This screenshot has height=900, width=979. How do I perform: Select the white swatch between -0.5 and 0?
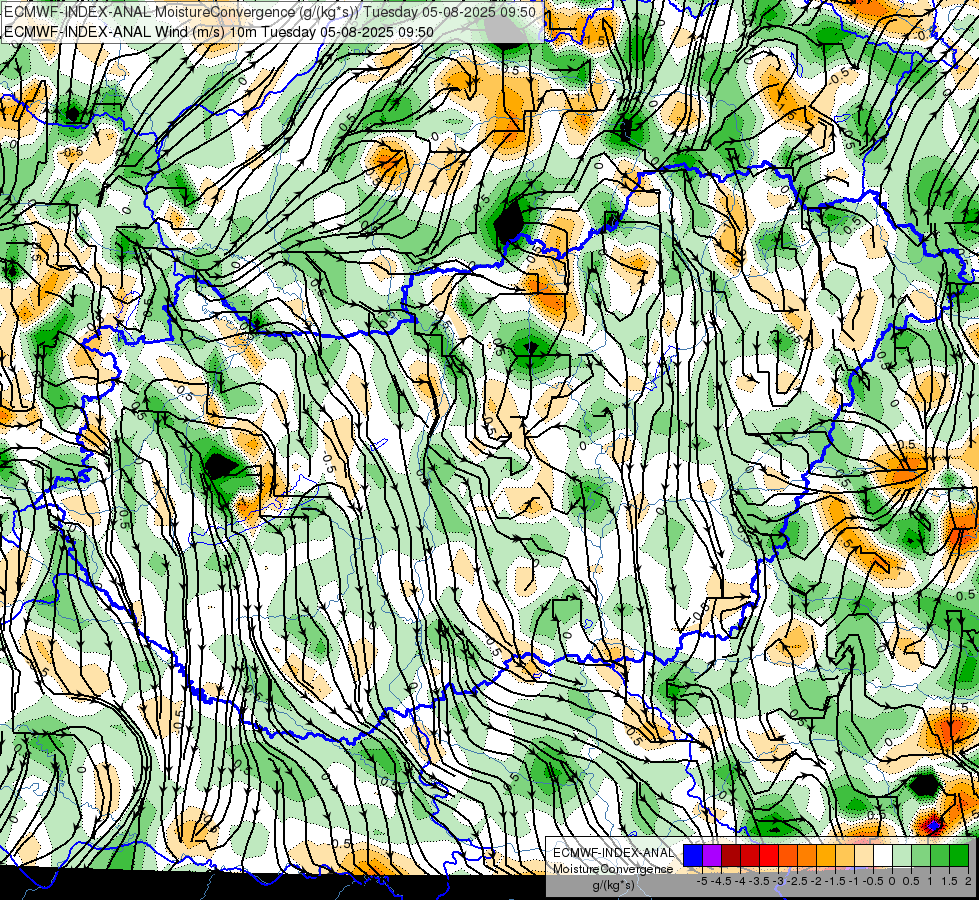883,855
